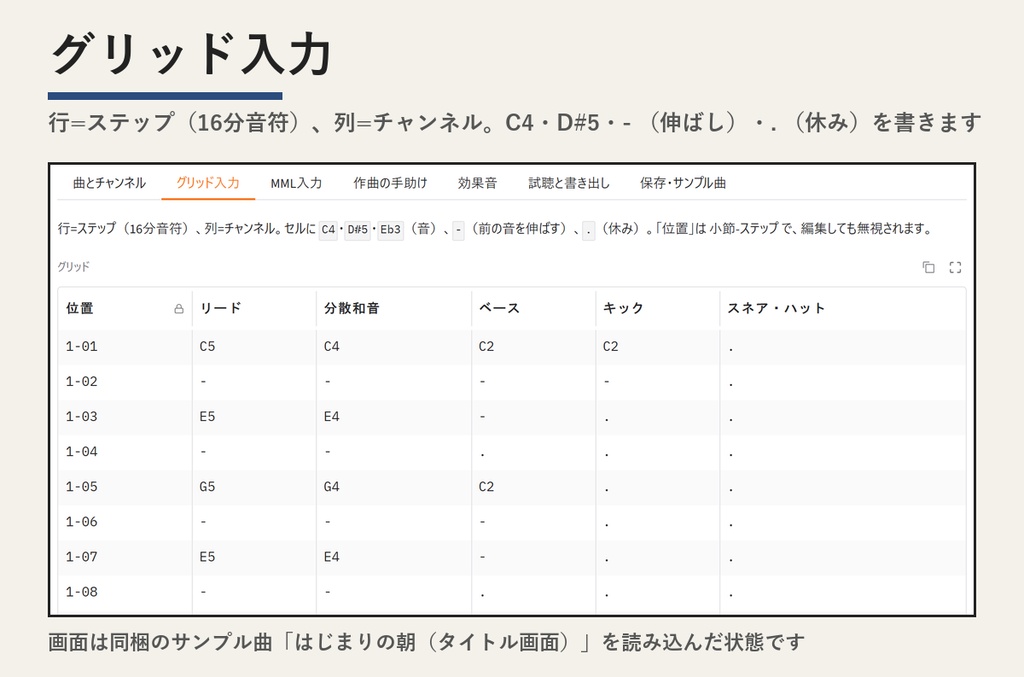Viewport: 1024px width, 677px height.
Task: Click the 位置 column header
Action: coord(125,308)
